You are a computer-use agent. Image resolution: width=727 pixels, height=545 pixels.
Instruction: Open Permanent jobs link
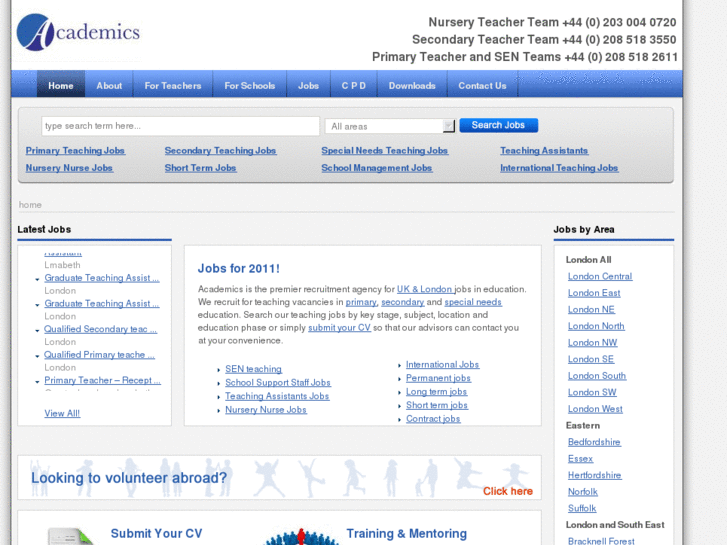438,378
